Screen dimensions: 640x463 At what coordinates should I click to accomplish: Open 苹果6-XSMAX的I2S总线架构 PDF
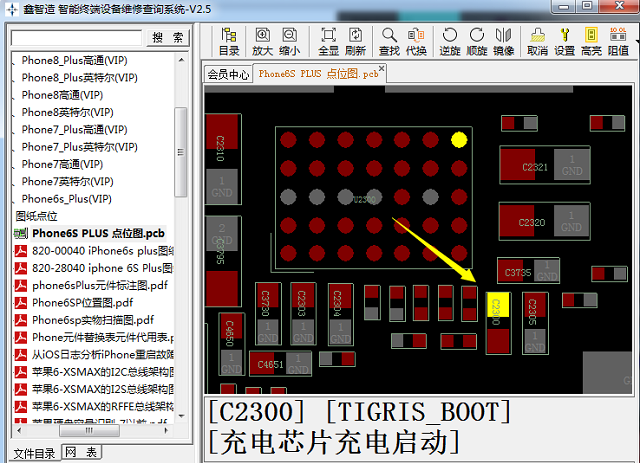(103, 389)
